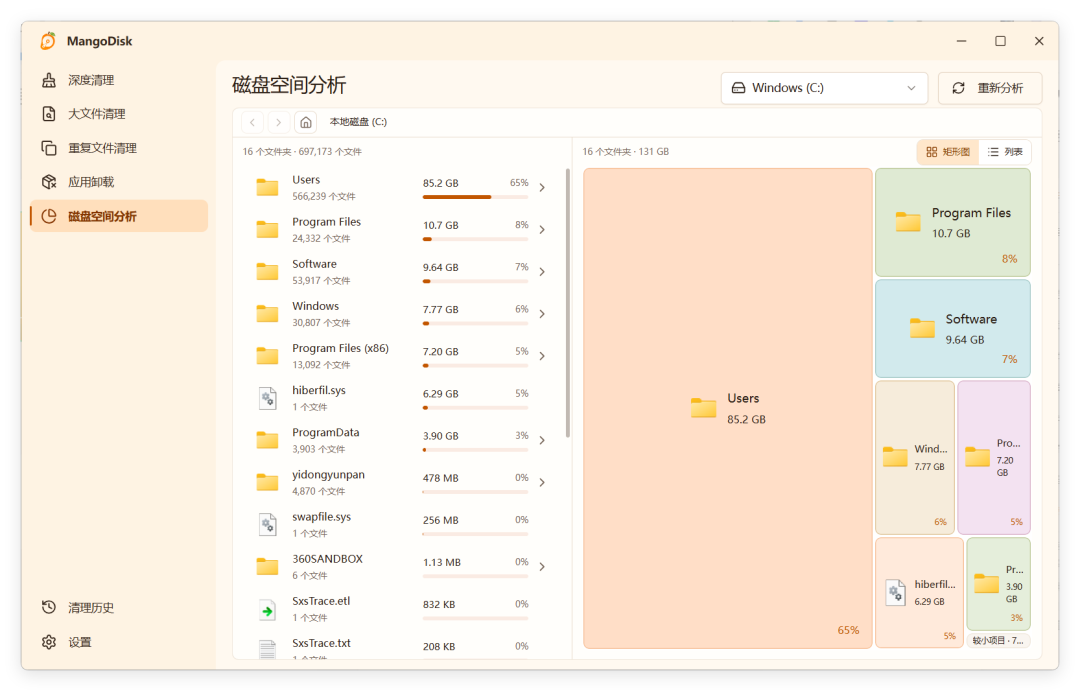Open the 设置 gear icon
Image resolution: width=1080 pixels, height=691 pixels.
(x=49, y=642)
